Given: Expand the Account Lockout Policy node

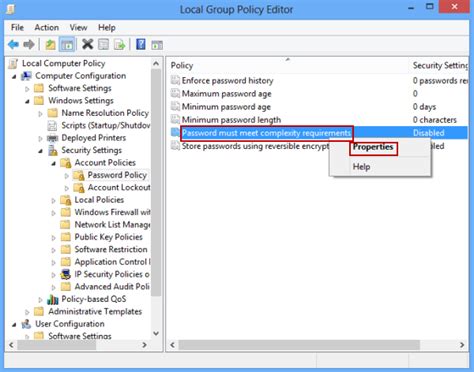Looking at the screenshot, I should point(66,188).
